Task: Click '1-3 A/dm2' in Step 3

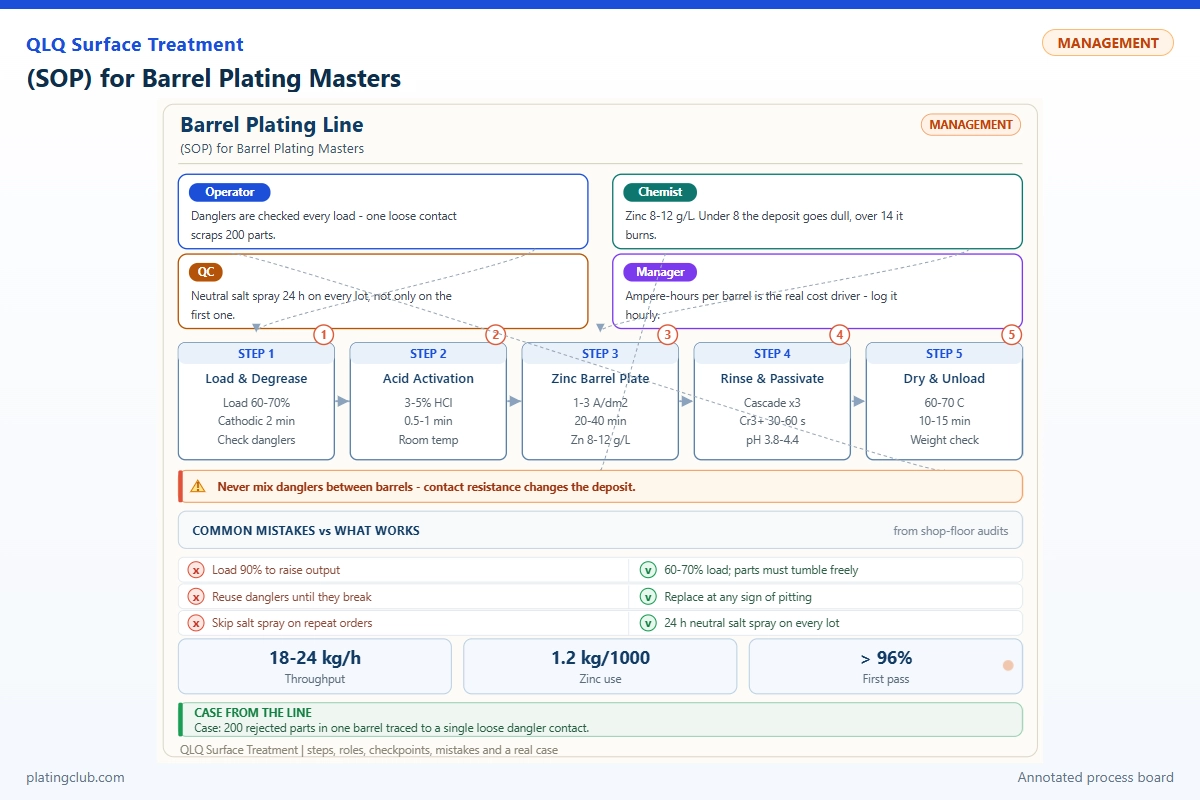Action: (x=600, y=403)
